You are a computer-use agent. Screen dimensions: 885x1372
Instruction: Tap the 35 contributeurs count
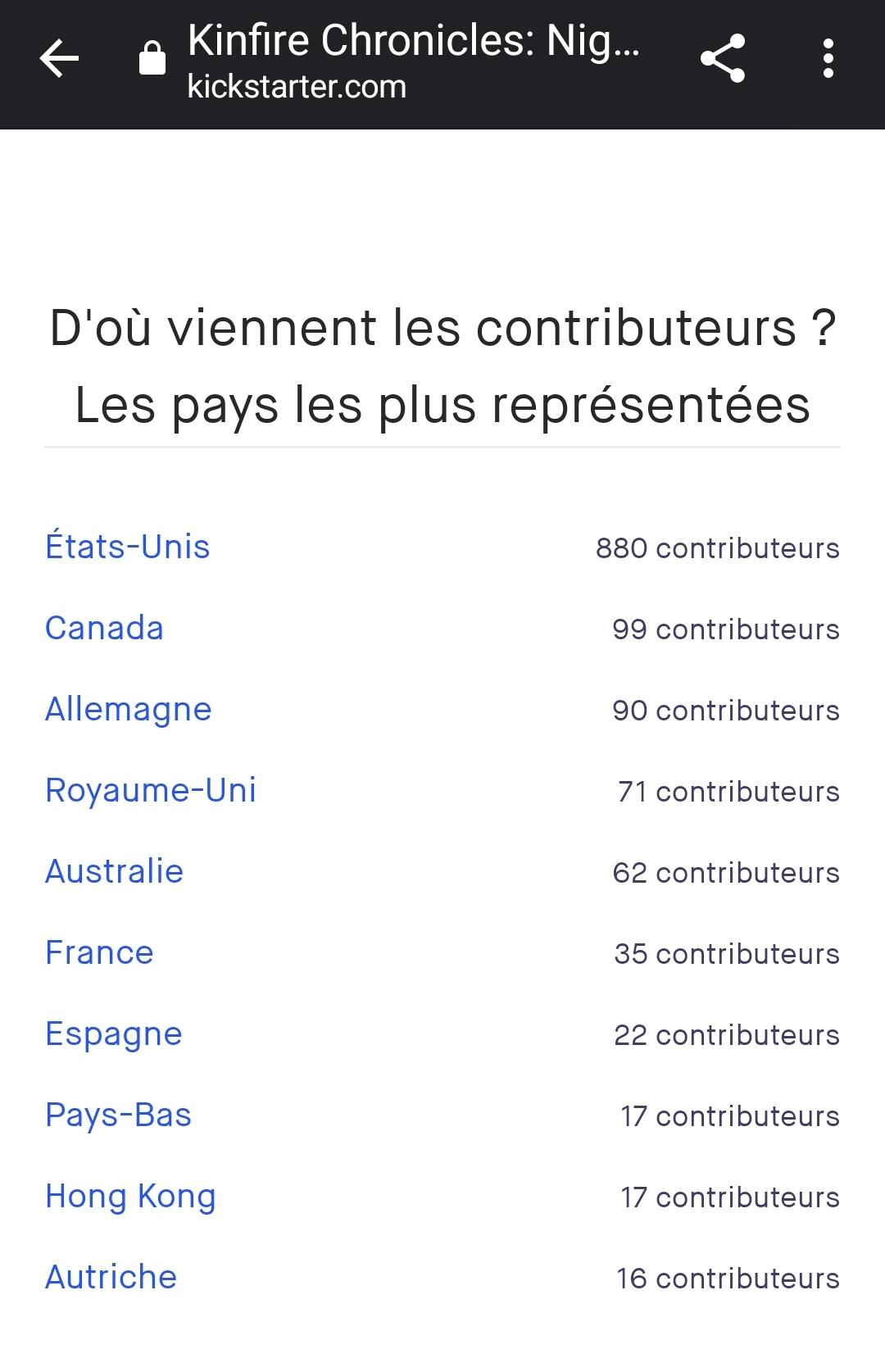726,954
